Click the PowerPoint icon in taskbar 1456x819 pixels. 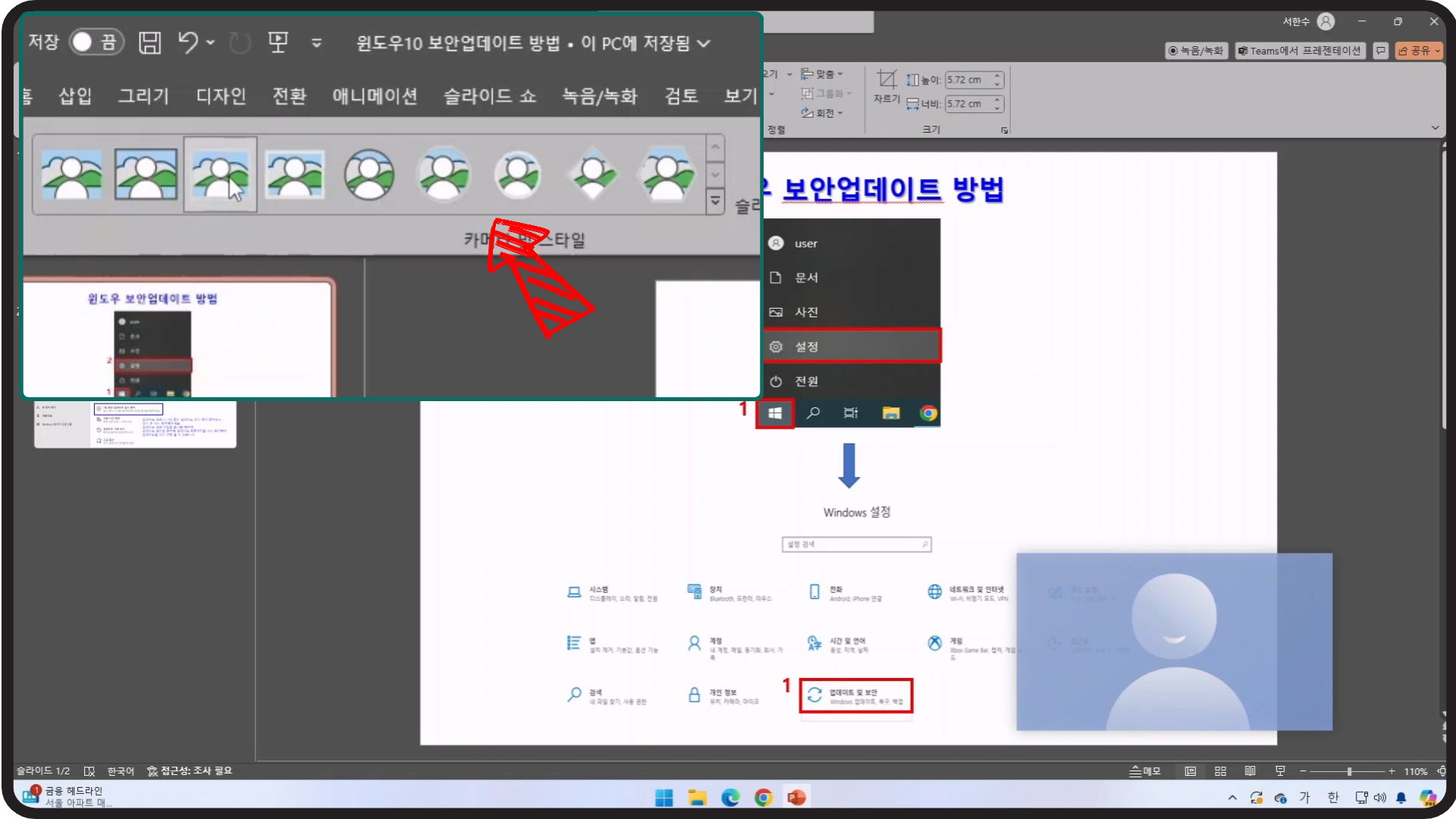pyautogui.click(x=796, y=798)
